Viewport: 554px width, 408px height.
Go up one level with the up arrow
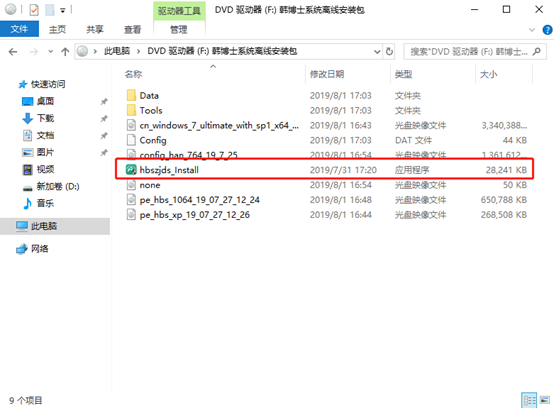65,52
